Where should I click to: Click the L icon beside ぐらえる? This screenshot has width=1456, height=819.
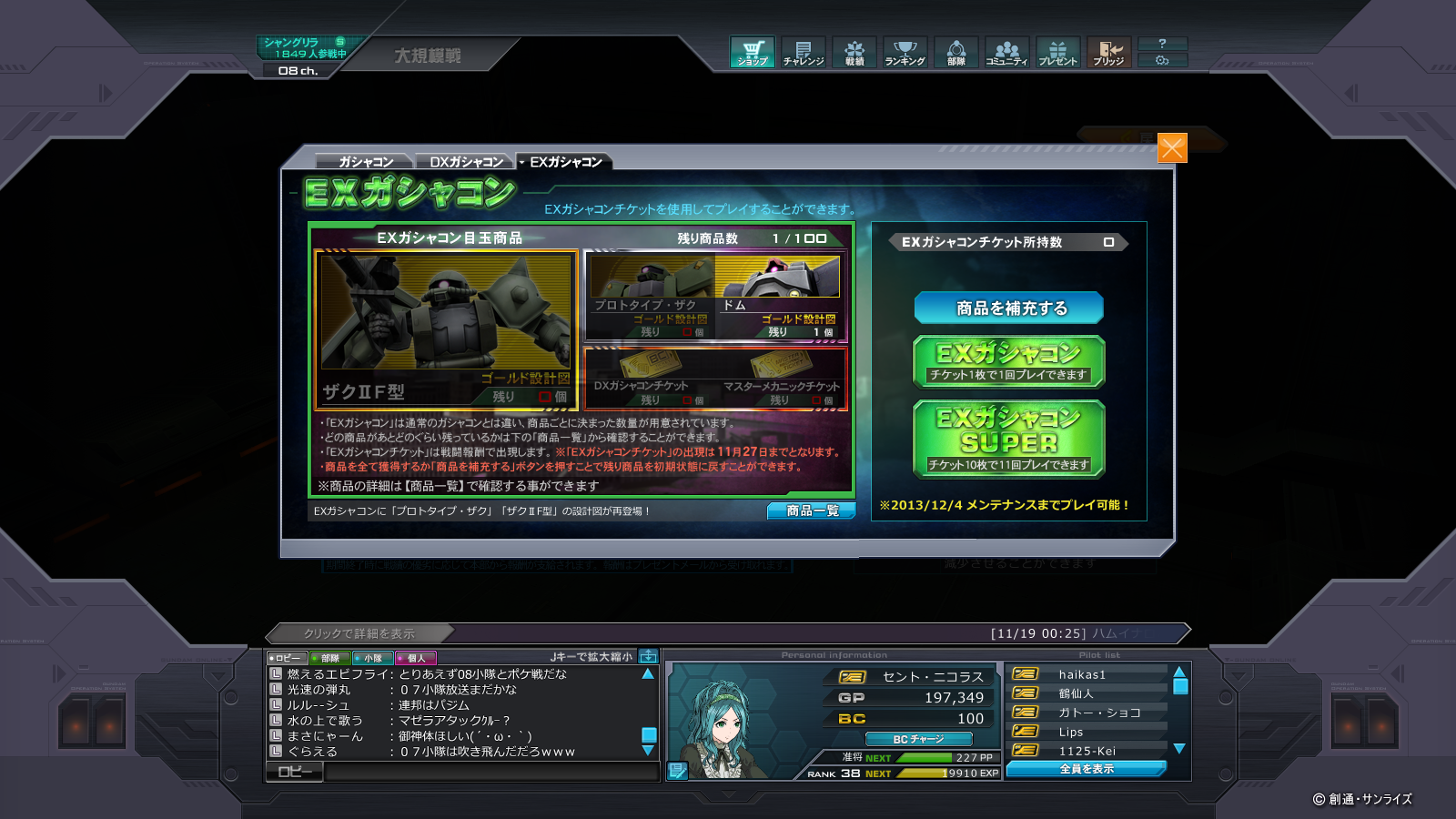point(276,751)
